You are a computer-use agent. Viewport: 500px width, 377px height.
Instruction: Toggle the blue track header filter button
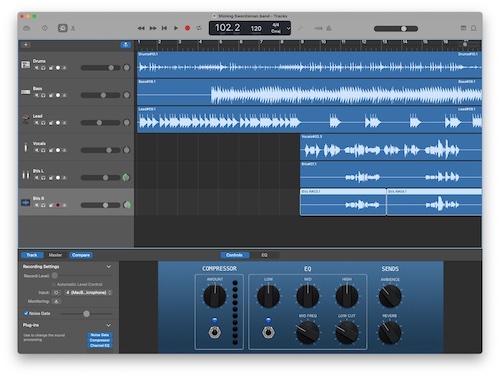(x=125, y=45)
